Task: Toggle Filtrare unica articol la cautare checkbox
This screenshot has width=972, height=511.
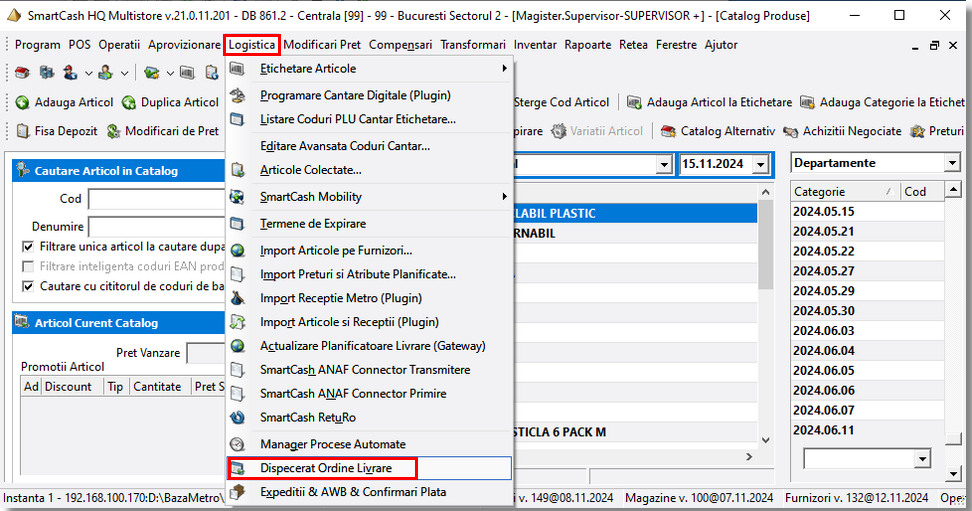Action: tap(28, 246)
